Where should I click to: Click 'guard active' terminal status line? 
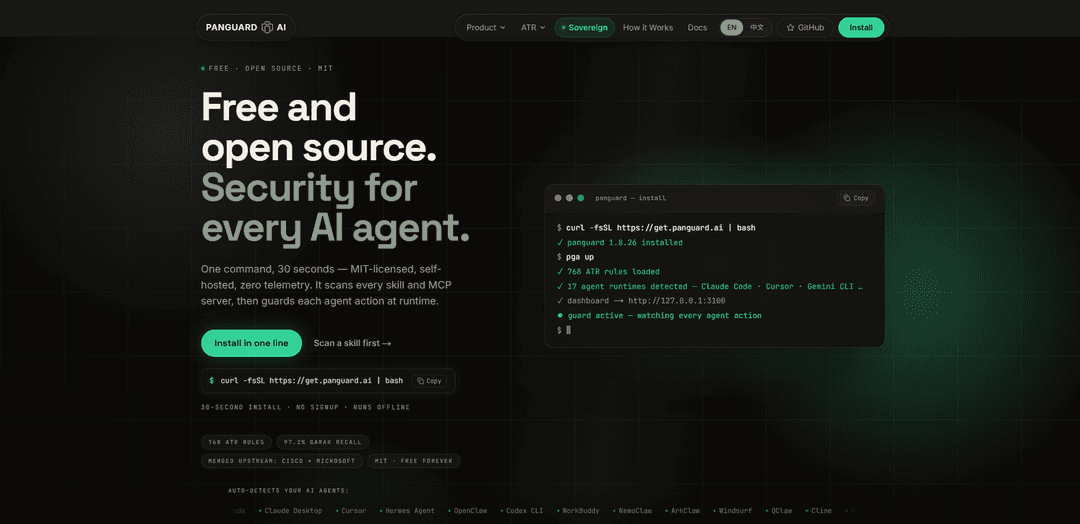[x=659, y=315]
